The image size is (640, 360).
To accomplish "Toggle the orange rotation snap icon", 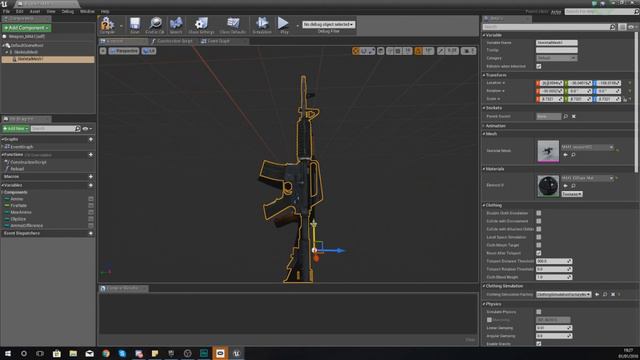I will tap(418, 51).
